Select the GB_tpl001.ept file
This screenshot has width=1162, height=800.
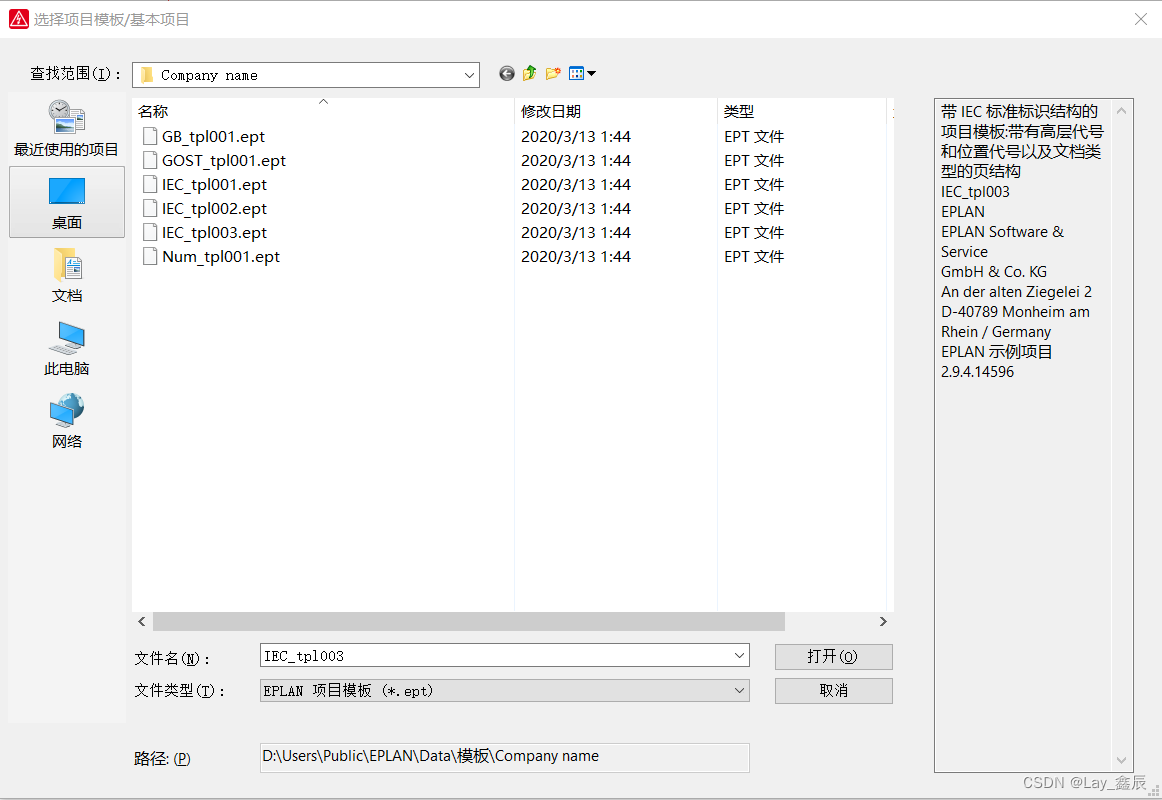pos(213,137)
